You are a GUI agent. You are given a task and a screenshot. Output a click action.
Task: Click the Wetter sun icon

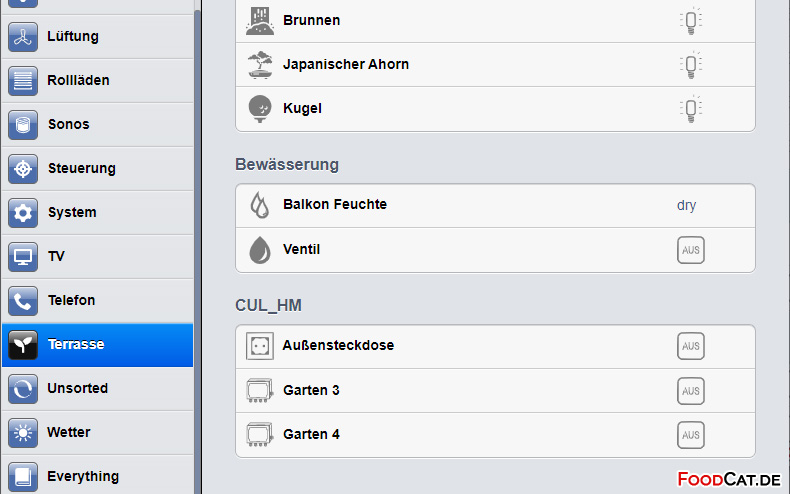point(23,433)
